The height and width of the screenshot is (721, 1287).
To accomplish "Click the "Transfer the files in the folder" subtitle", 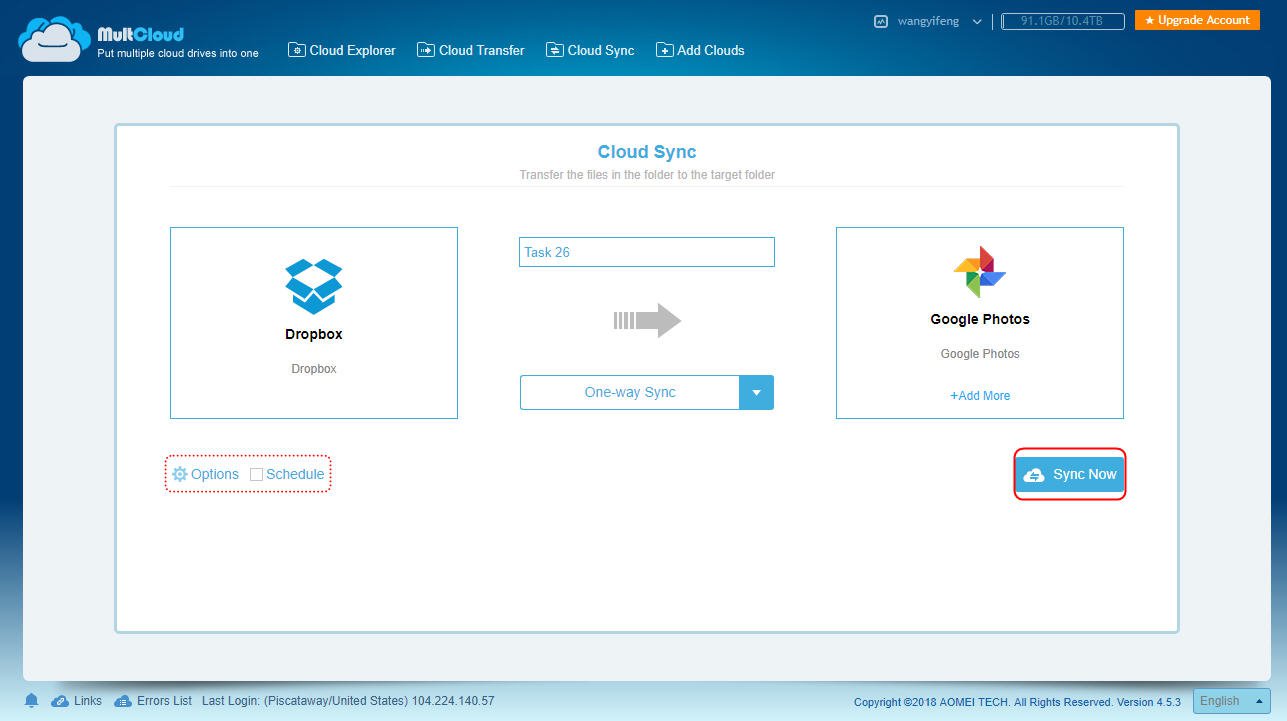I will click(647, 175).
